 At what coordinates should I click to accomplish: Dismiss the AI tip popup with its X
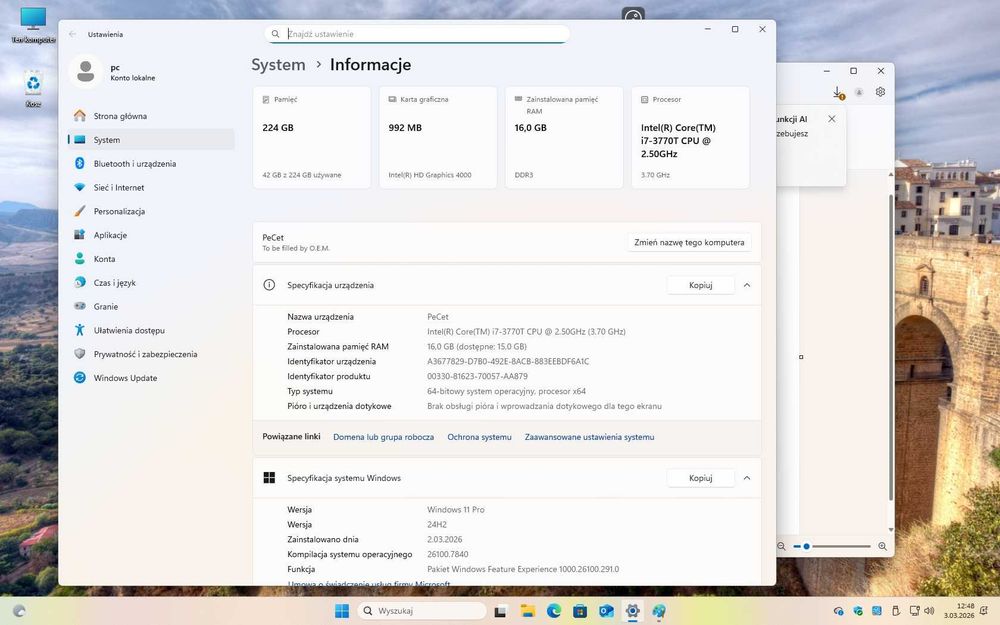(832, 119)
